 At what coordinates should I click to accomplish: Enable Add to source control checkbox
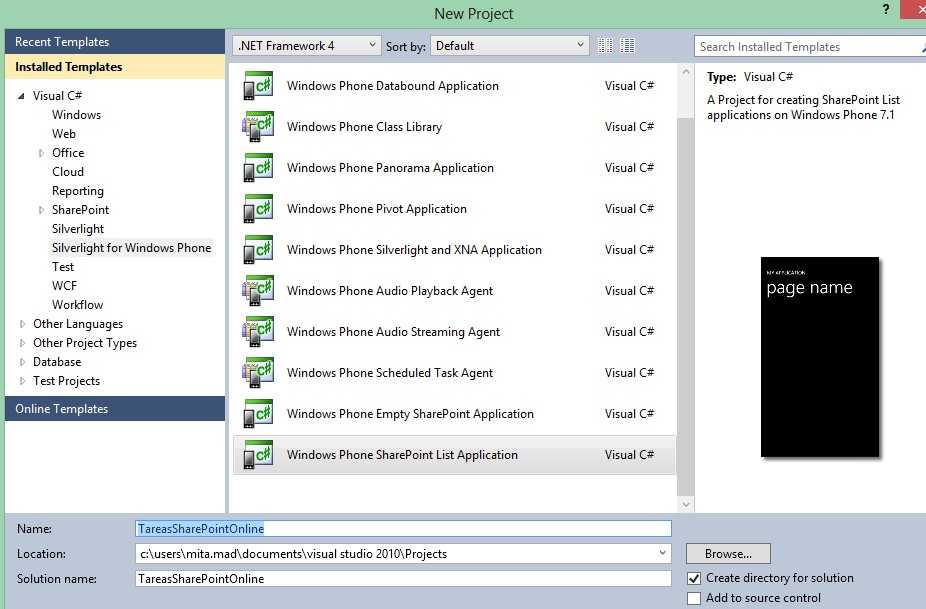694,598
